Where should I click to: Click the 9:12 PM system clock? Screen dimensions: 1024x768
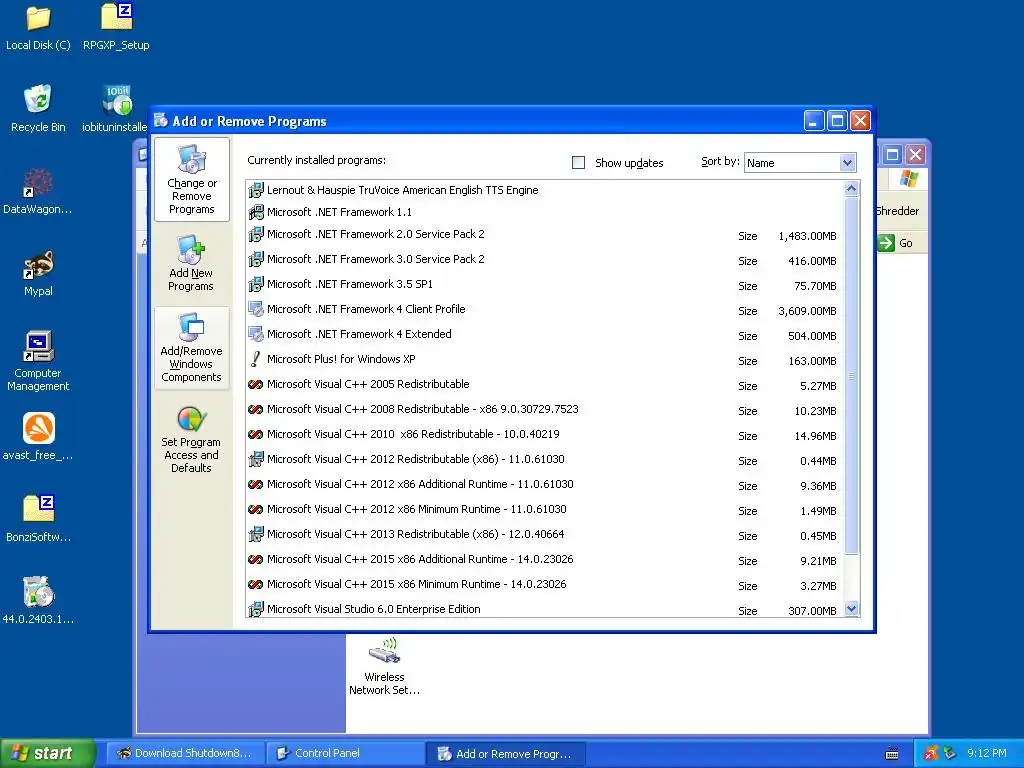[x=987, y=753]
